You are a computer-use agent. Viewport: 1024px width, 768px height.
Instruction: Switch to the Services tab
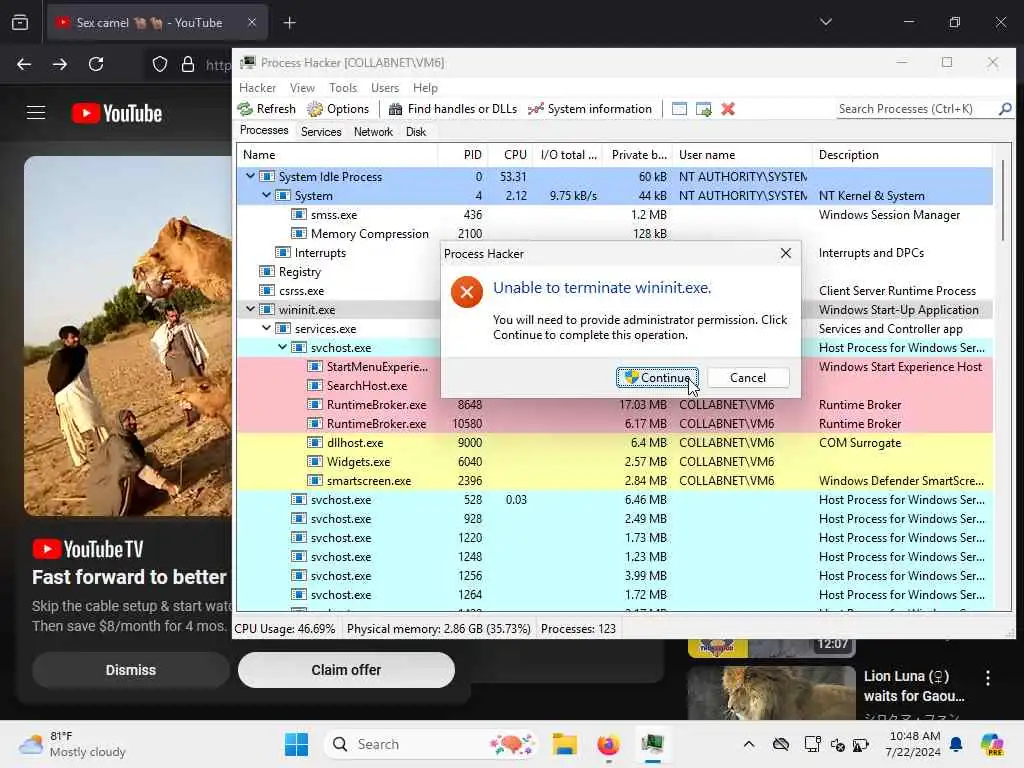click(x=321, y=131)
